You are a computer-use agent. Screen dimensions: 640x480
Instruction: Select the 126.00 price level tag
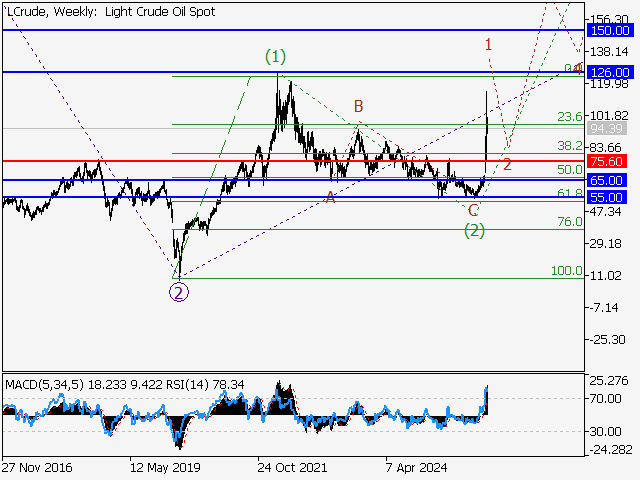tap(609, 73)
